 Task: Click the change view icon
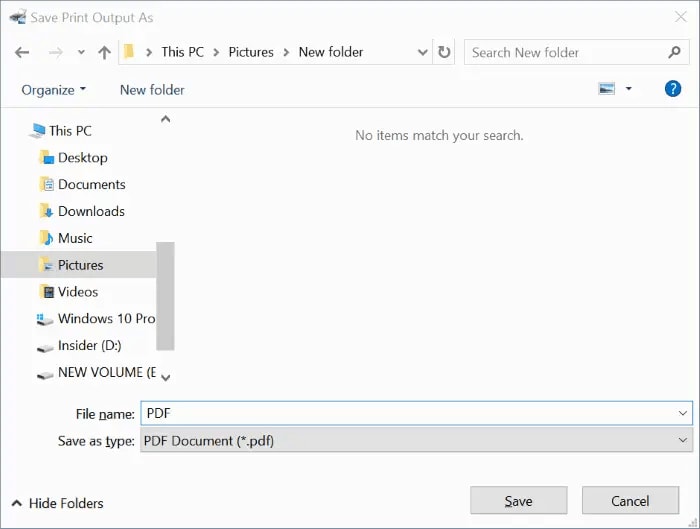coord(606,89)
